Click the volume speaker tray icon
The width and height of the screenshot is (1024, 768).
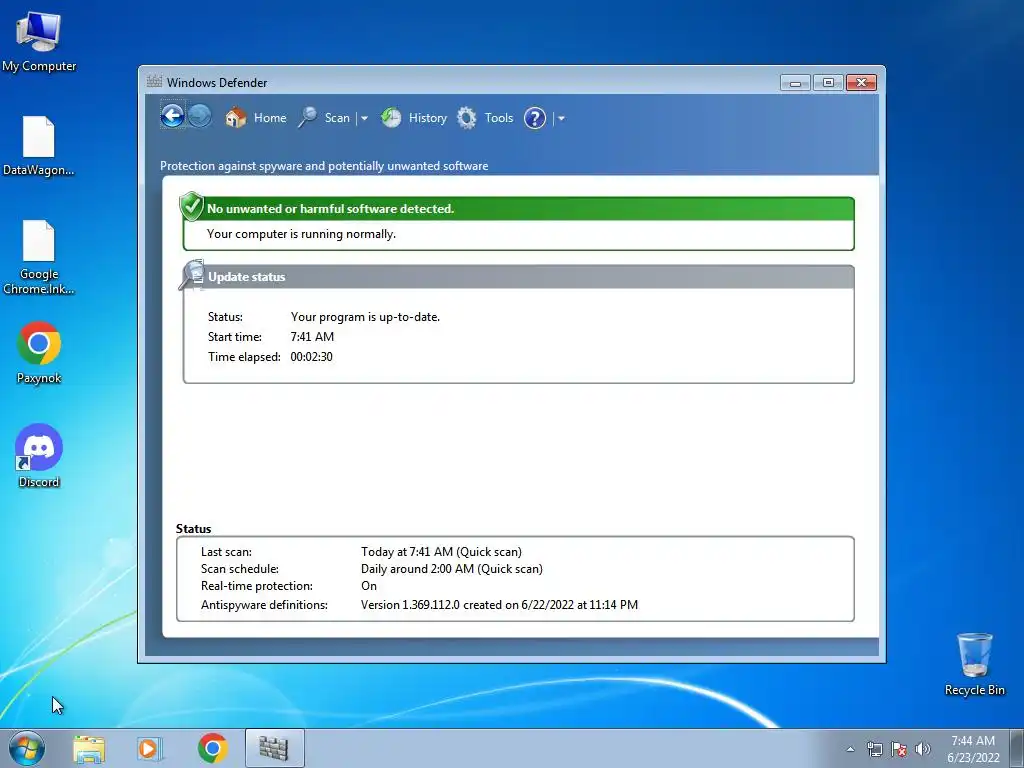(923, 749)
